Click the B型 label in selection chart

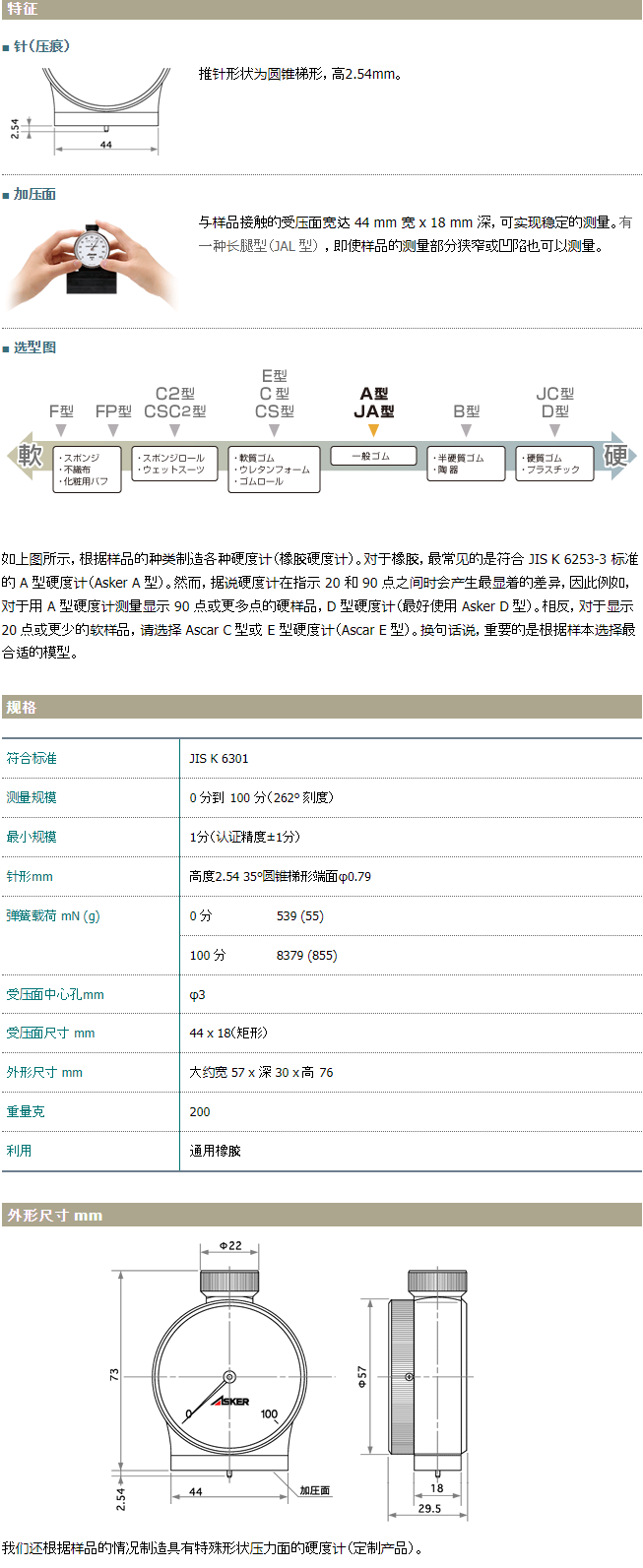(x=467, y=410)
